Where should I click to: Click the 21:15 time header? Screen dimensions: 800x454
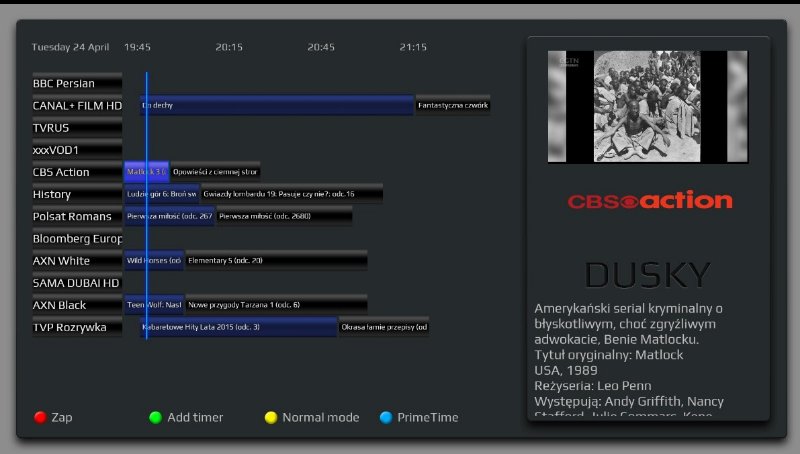point(412,47)
